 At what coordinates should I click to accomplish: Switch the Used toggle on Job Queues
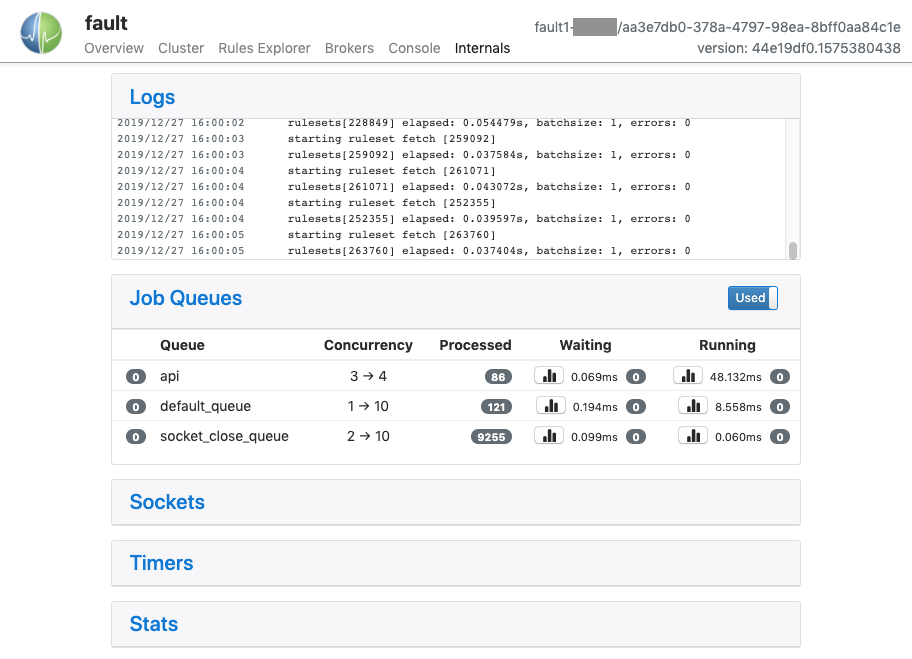[x=752, y=298]
